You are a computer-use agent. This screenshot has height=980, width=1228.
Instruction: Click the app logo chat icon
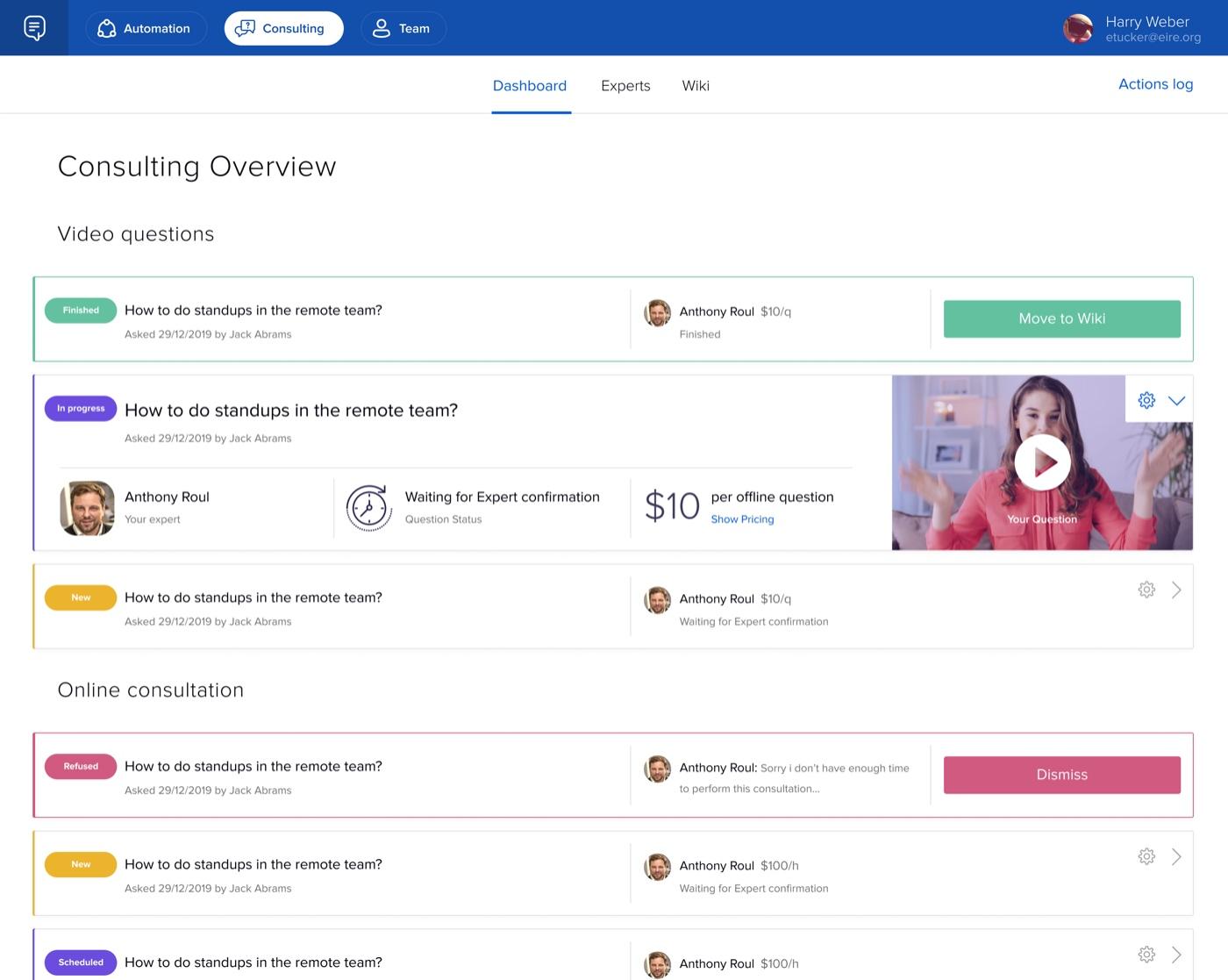pos(34,28)
